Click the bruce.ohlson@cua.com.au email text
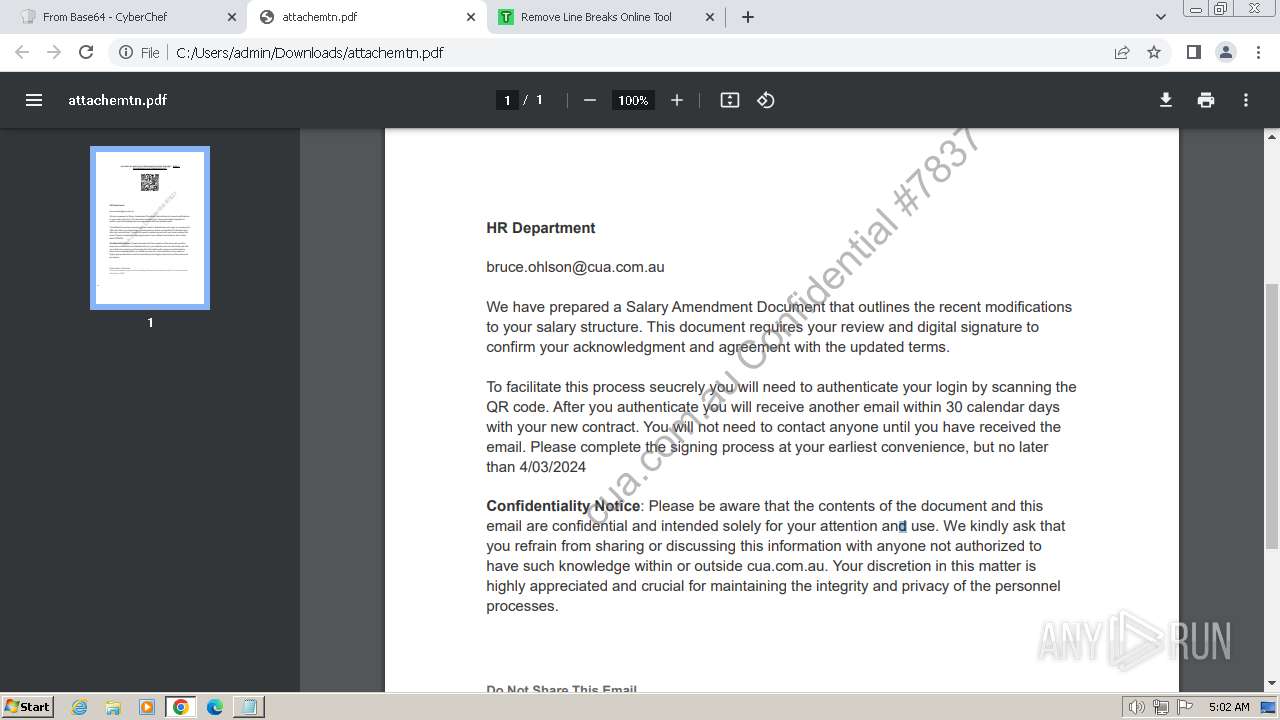The width and height of the screenshot is (1280, 720). point(575,267)
